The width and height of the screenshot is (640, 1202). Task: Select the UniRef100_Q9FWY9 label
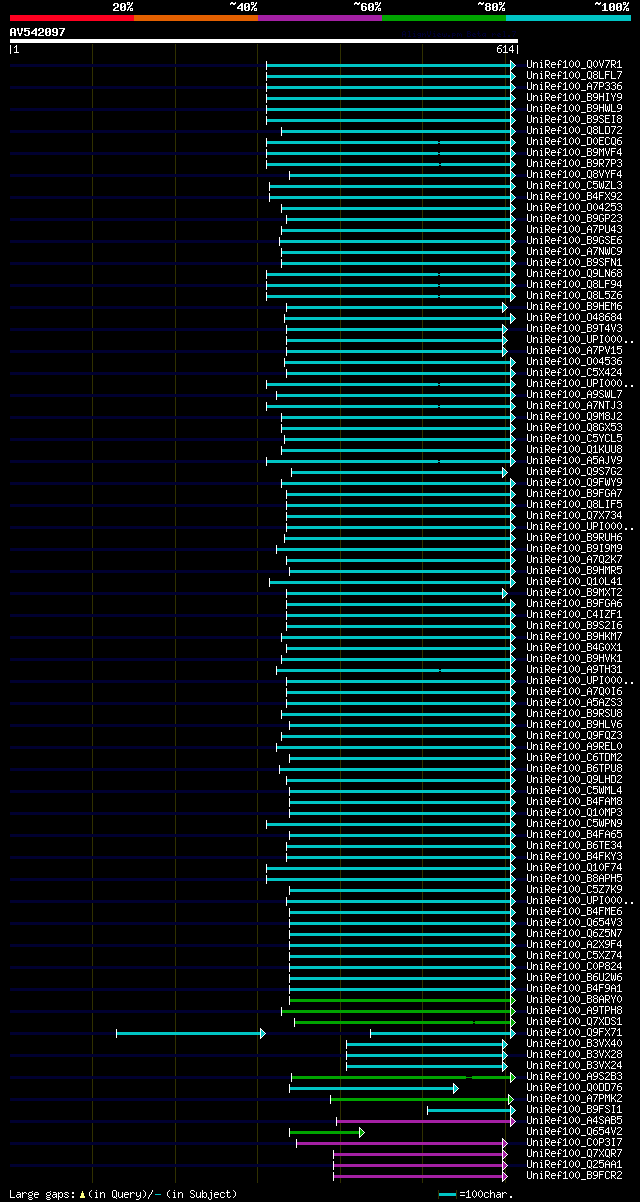point(574,482)
